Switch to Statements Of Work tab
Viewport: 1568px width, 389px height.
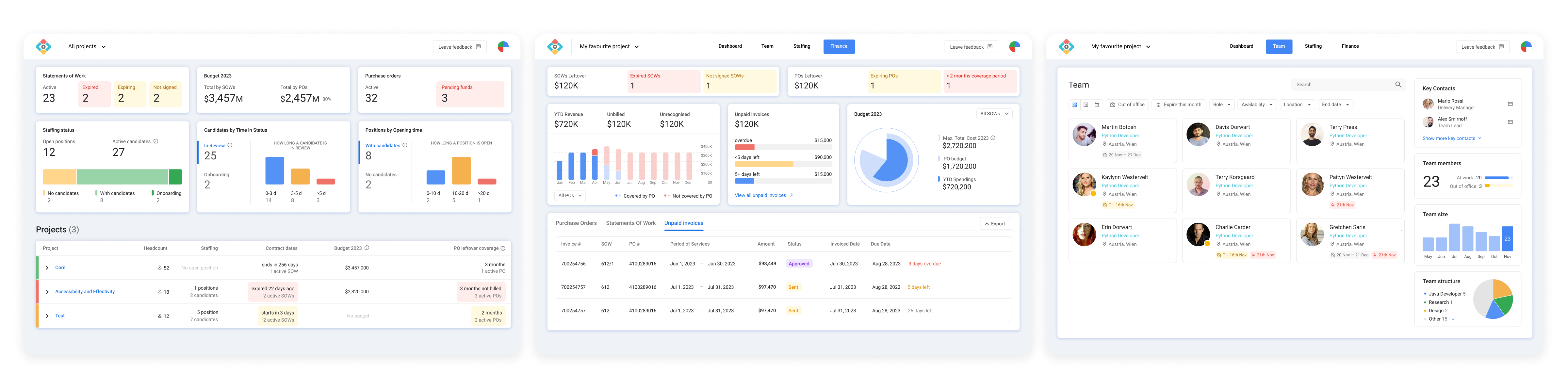[x=630, y=223]
